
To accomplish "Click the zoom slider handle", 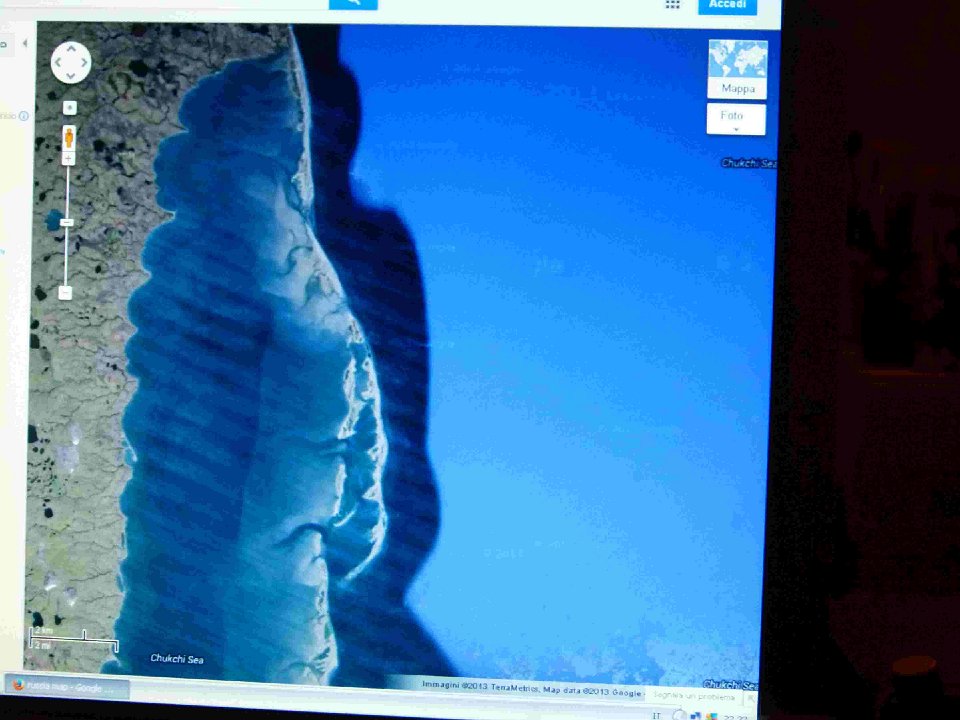I will 67,222.
